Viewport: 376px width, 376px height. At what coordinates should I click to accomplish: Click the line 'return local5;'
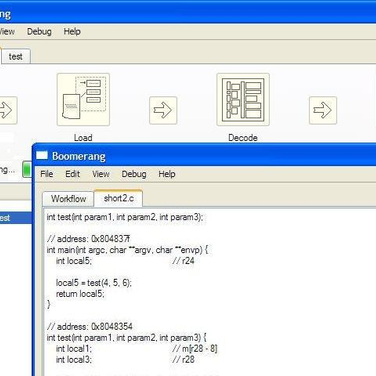80,294
